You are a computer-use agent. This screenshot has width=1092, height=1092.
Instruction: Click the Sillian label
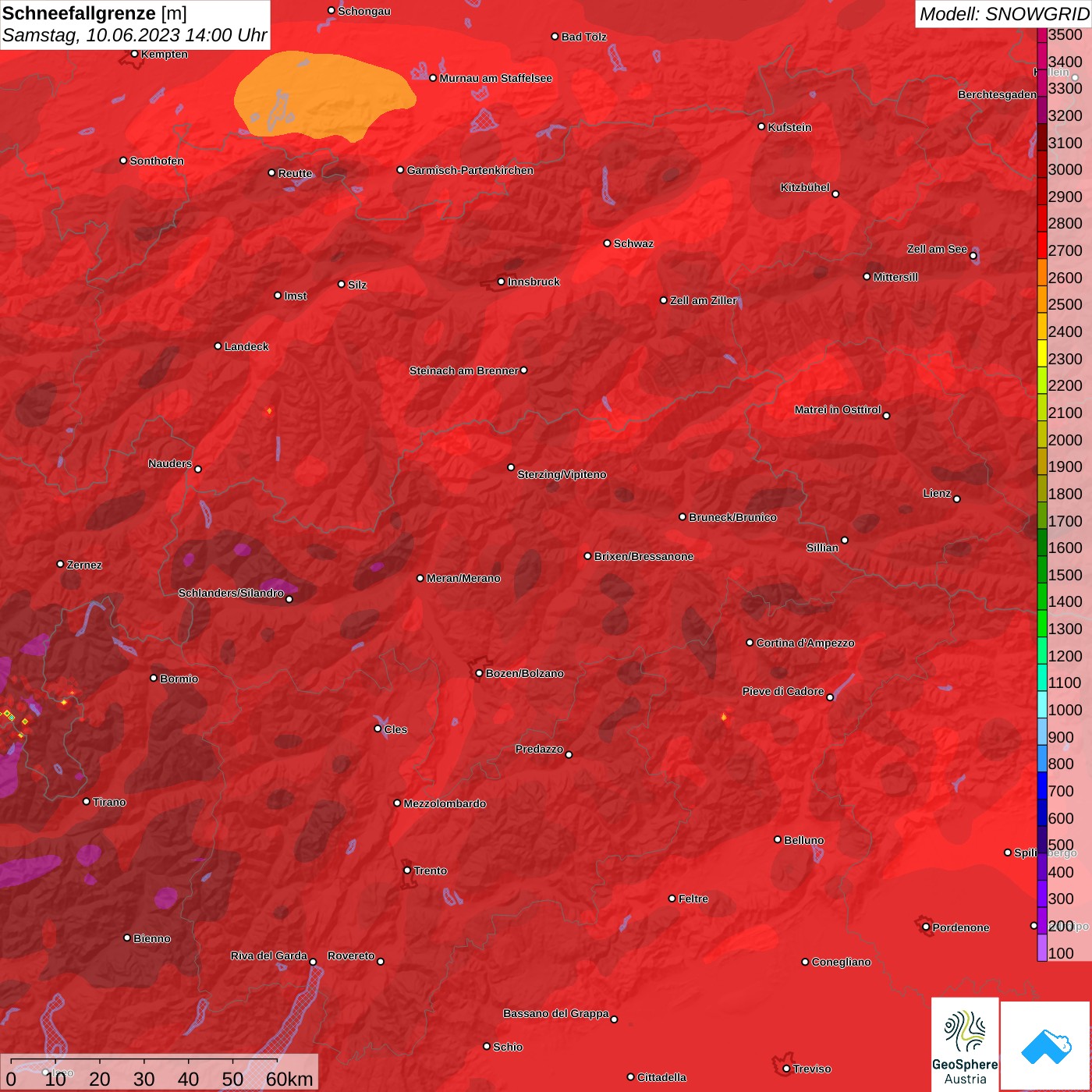[822, 548]
